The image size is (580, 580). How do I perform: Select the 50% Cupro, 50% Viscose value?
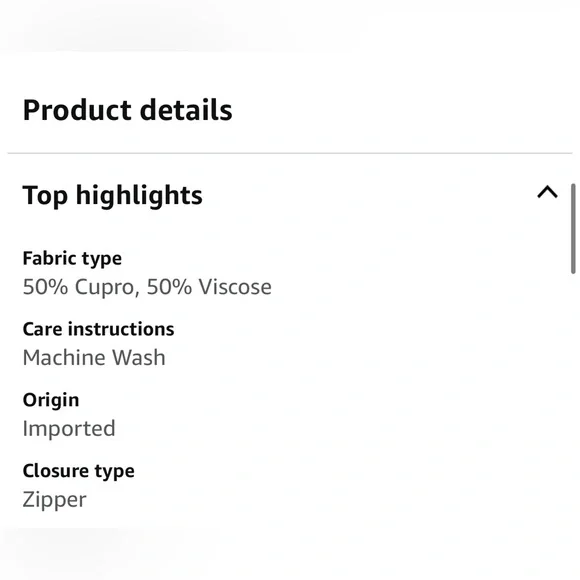(x=147, y=287)
